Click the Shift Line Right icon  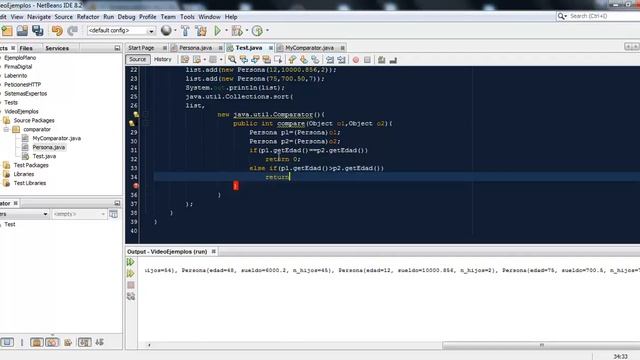tap(341, 60)
